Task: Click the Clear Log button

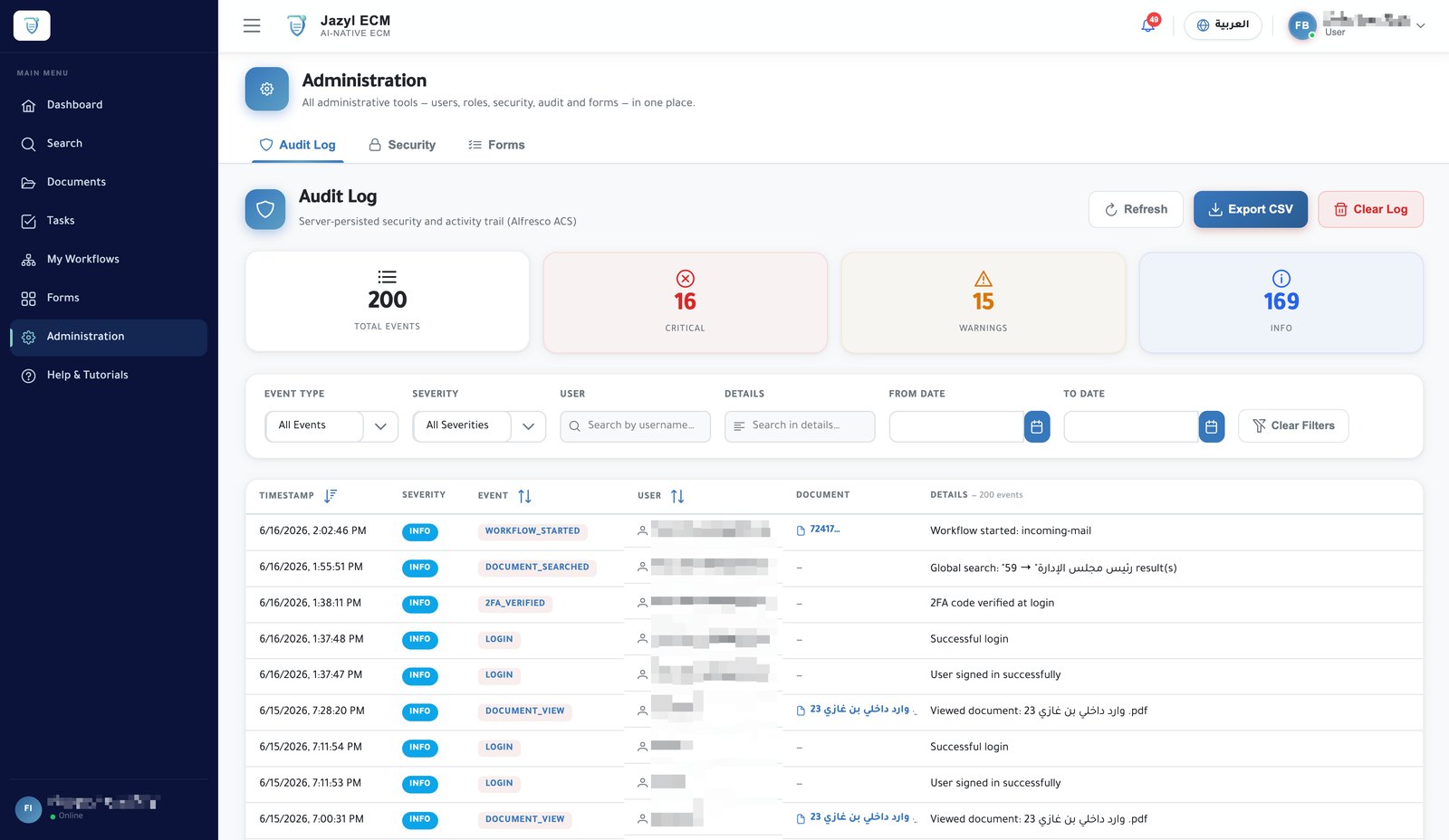Action: 1370,209
